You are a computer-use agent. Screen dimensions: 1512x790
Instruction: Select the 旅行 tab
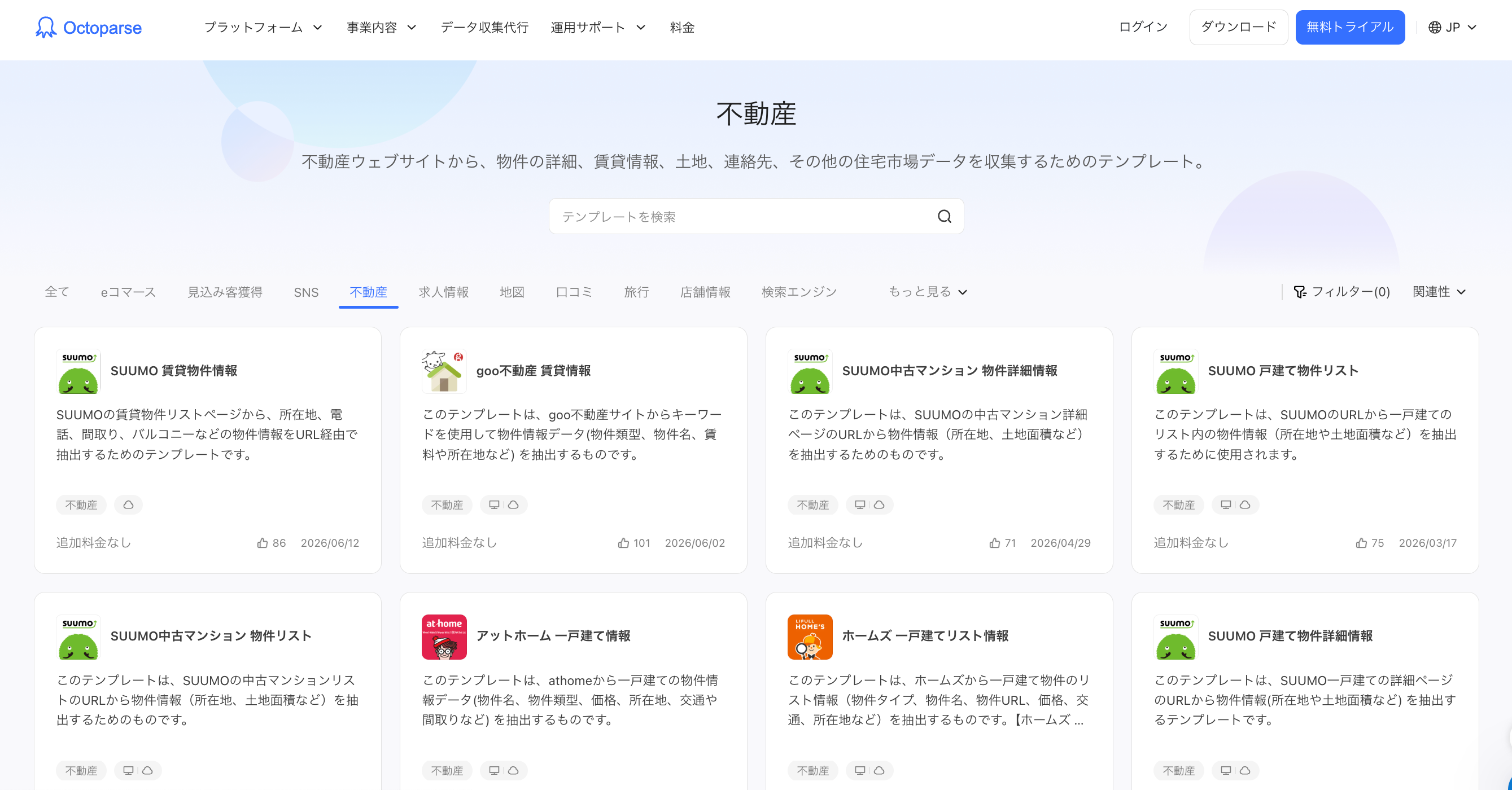pyautogui.click(x=636, y=292)
